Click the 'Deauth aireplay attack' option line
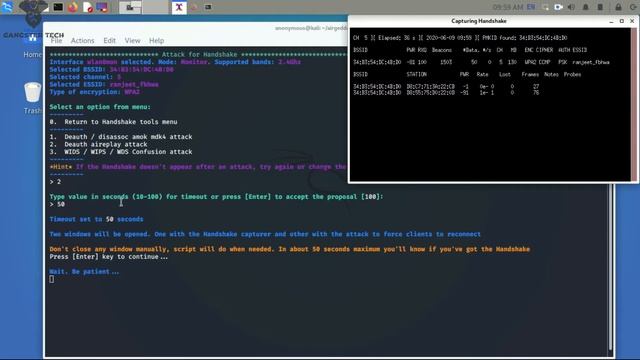The image size is (640, 360). pyautogui.click(x=98, y=144)
